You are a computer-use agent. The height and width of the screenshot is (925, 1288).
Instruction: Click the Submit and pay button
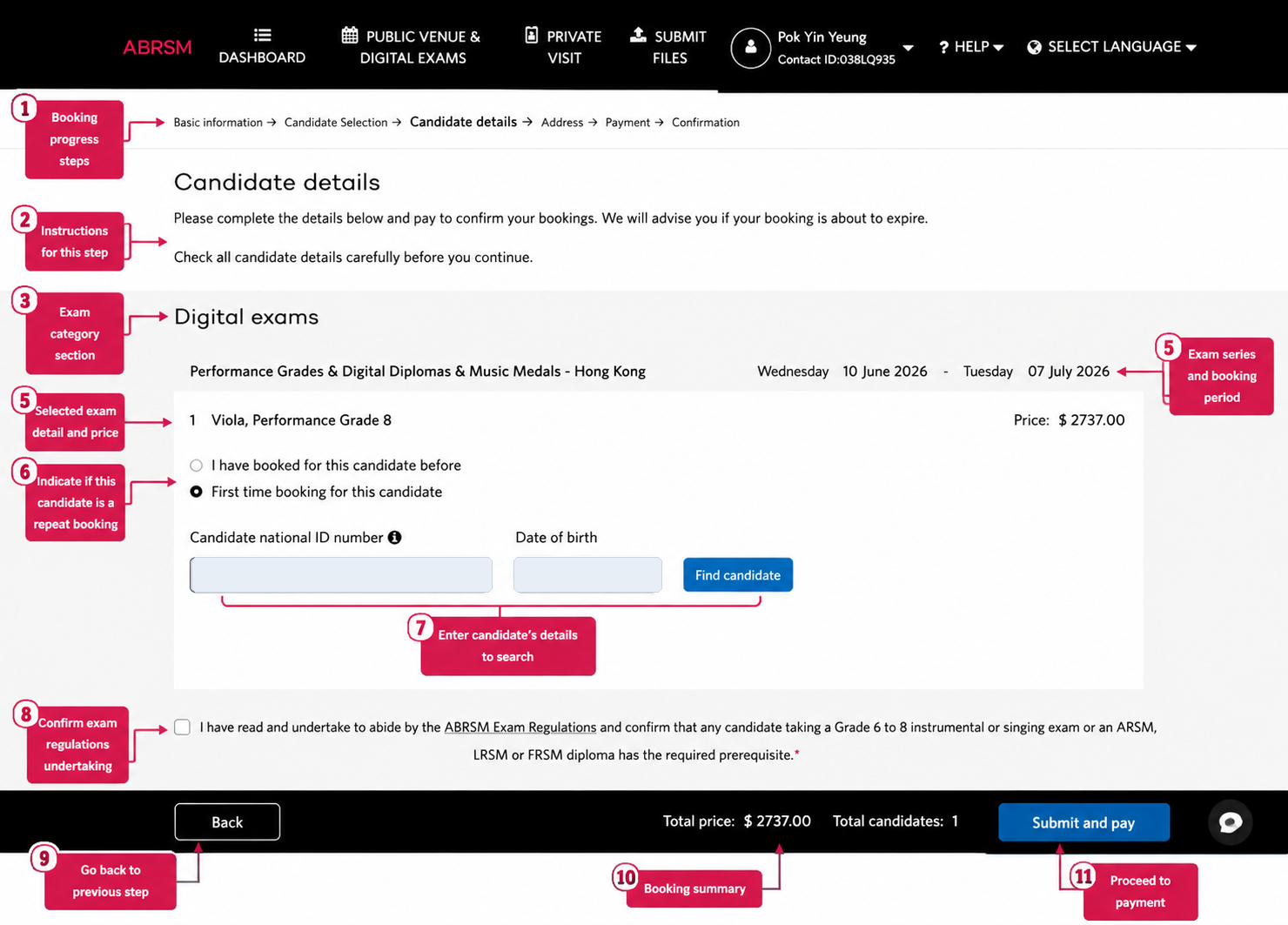(1083, 822)
